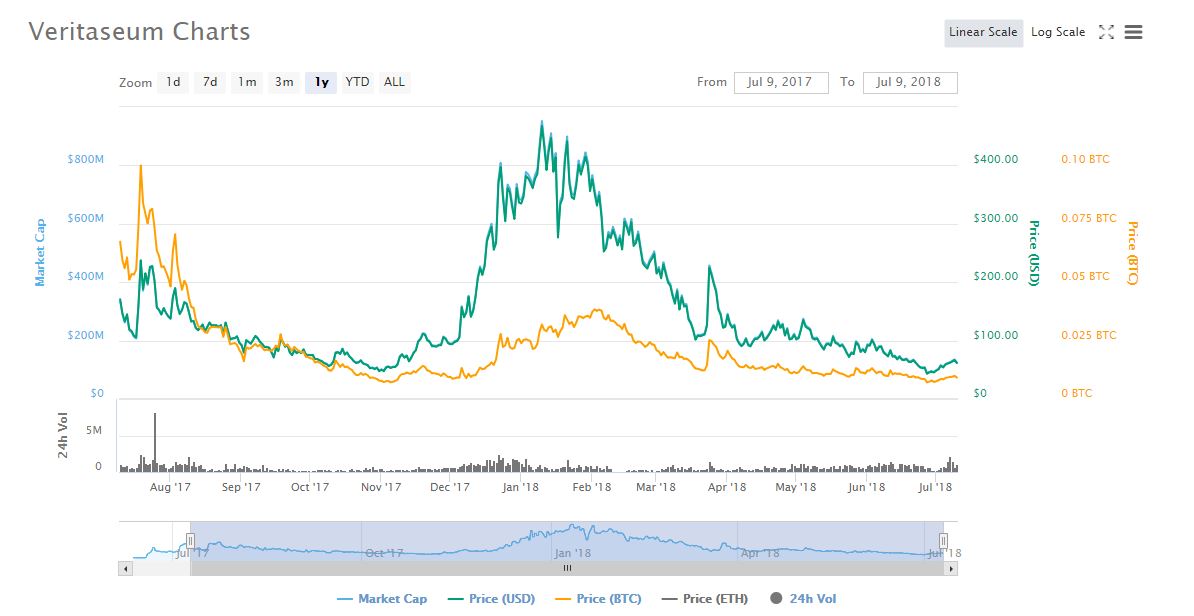
Task: Click the navigator scrollbar grip handle
Action: click(567, 568)
